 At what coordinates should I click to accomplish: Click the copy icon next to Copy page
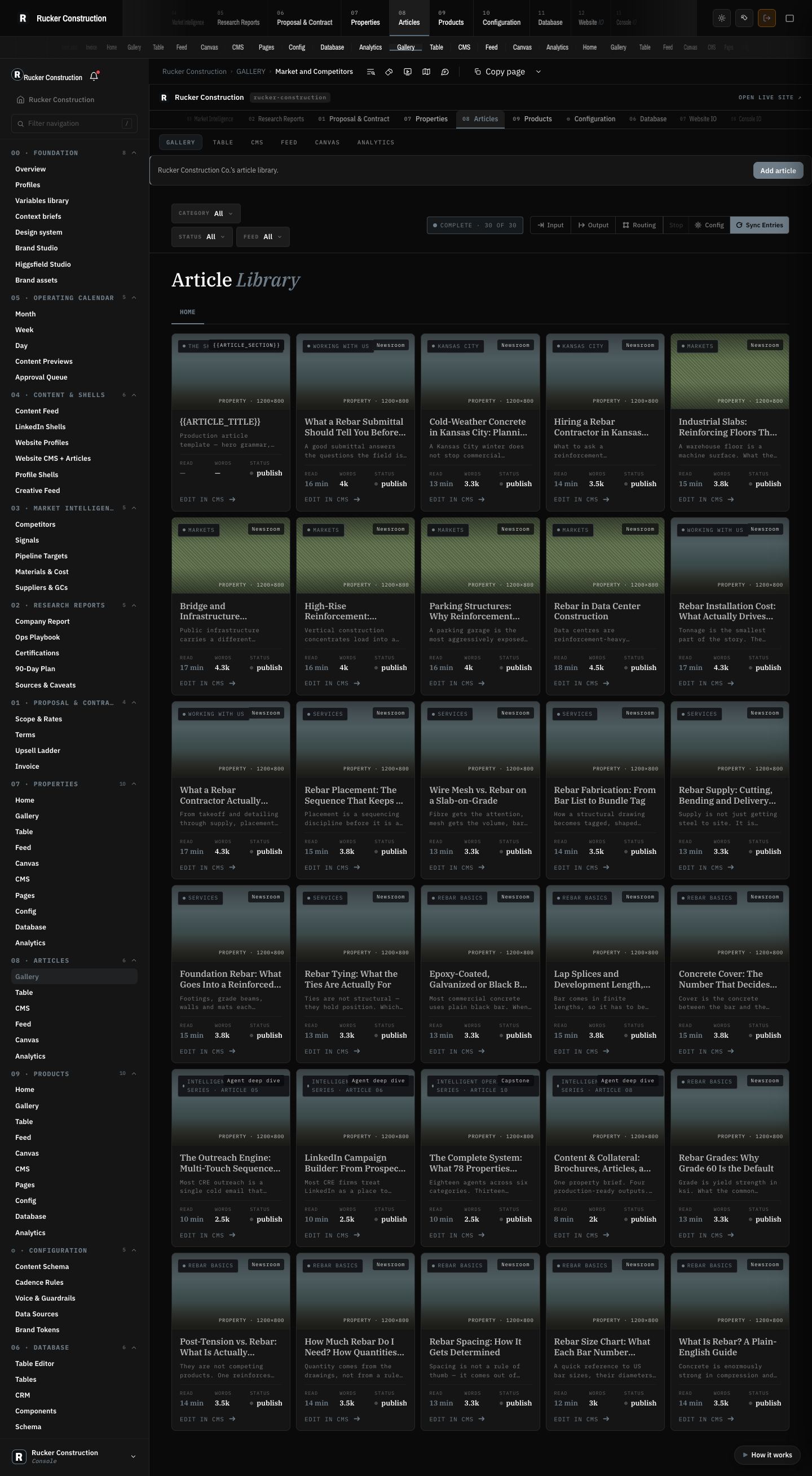(x=478, y=72)
